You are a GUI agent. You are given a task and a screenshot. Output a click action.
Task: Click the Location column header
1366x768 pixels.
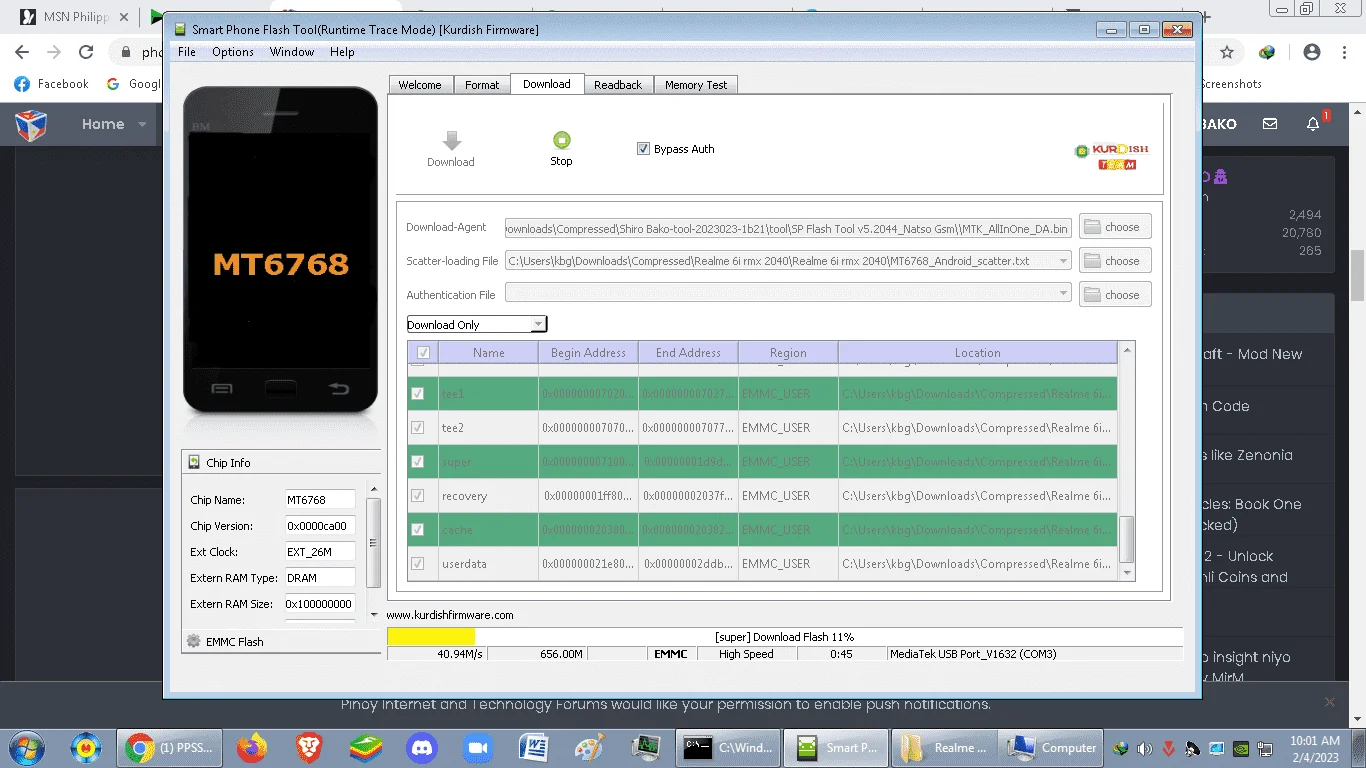pos(977,352)
